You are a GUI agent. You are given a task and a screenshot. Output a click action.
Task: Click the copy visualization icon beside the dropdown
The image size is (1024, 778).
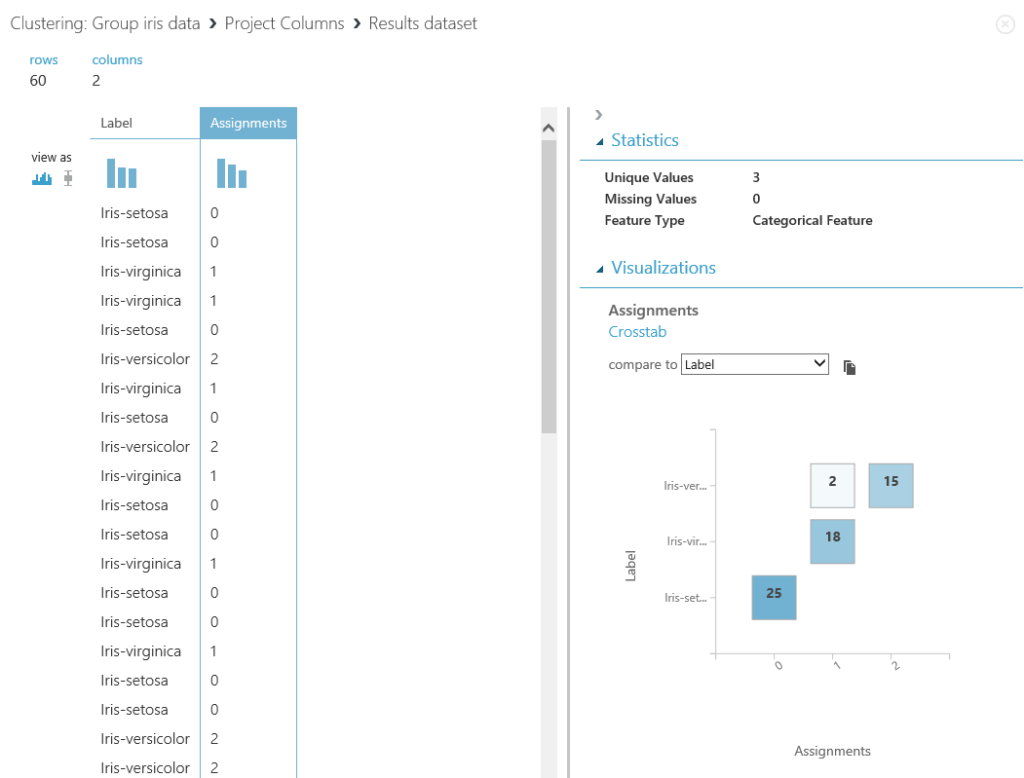(849, 367)
